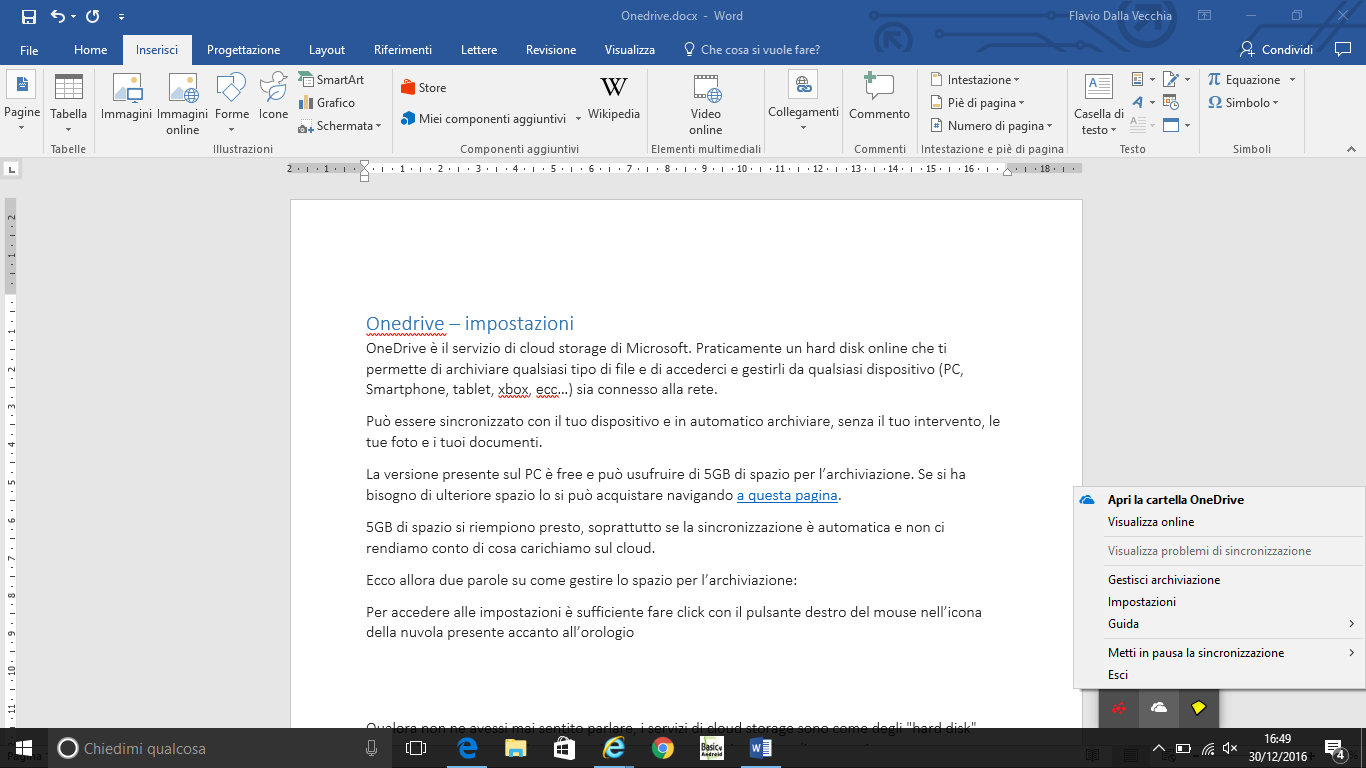Click the Condividi share button
Image resolution: width=1366 pixels, height=768 pixels.
1275,50
